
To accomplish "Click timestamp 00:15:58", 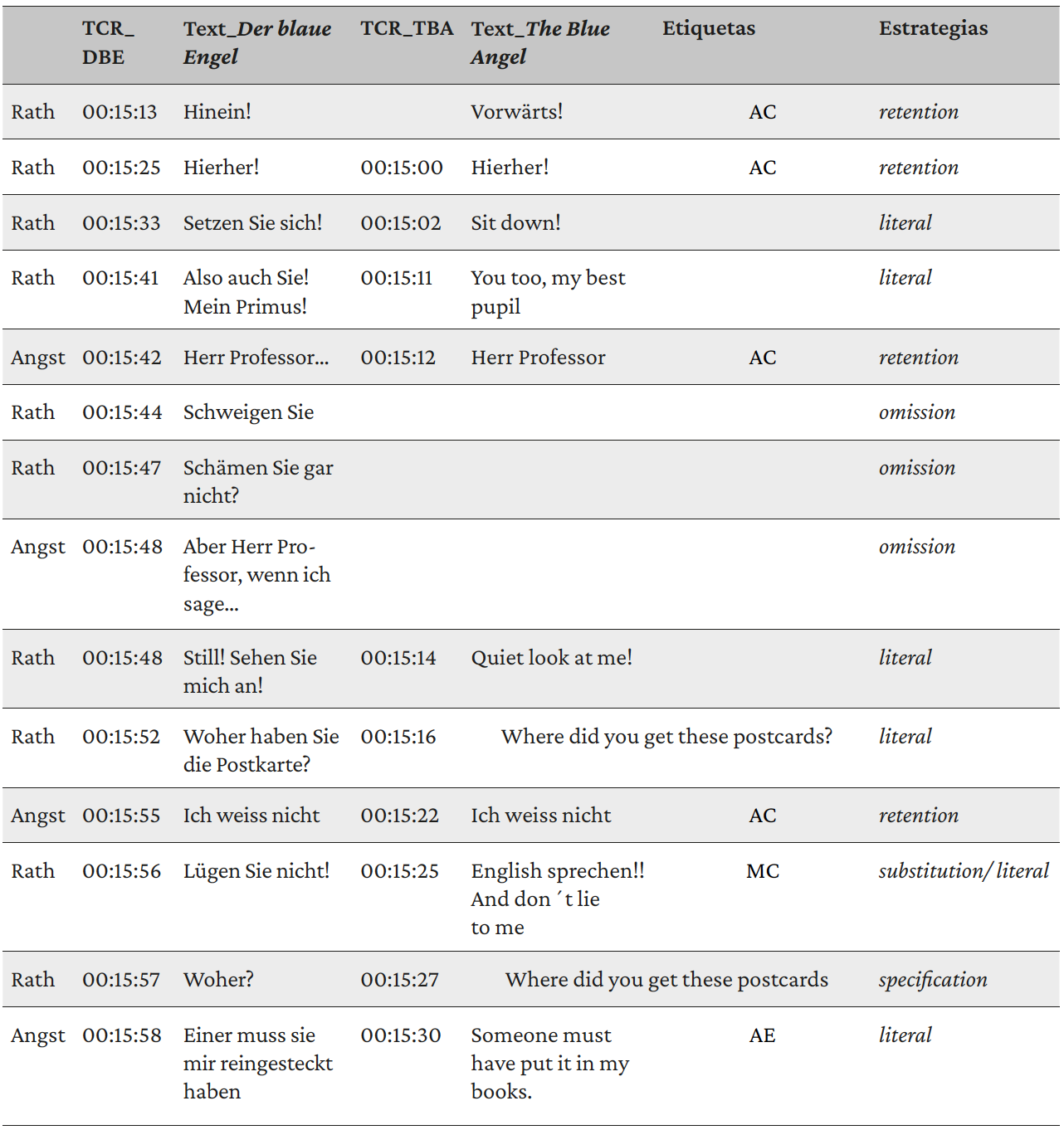I will (121, 1035).
